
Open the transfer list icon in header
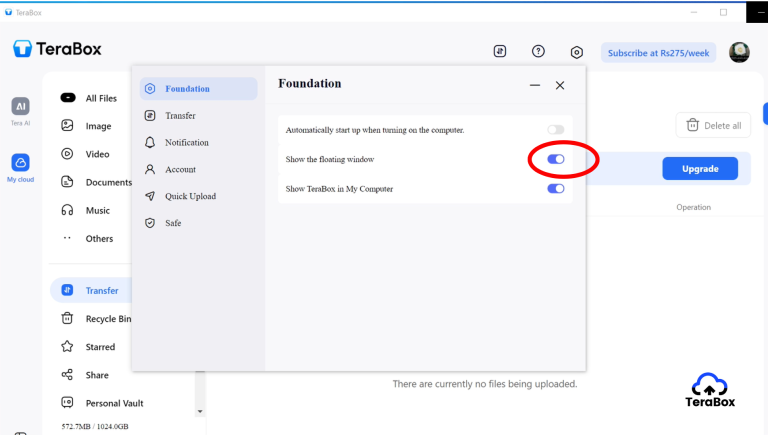[x=500, y=51]
